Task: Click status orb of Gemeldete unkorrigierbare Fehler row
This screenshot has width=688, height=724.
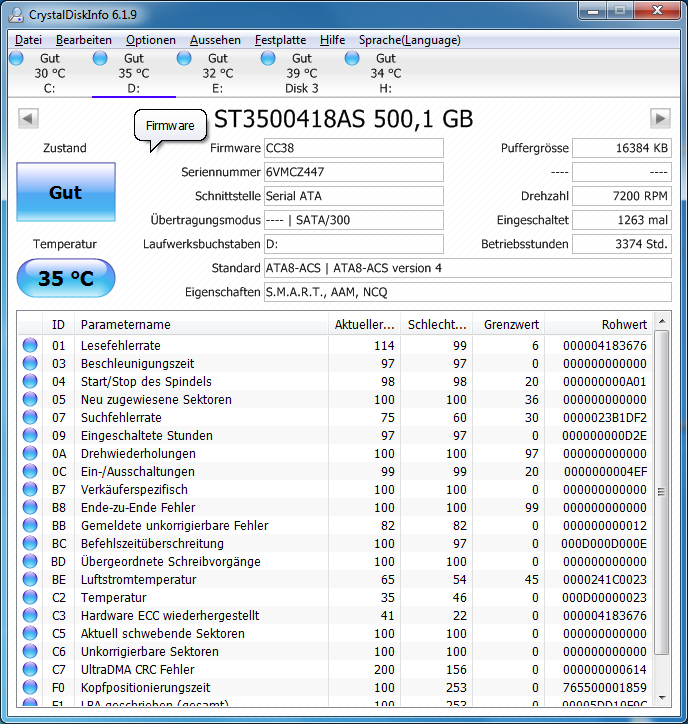Action: [30, 525]
